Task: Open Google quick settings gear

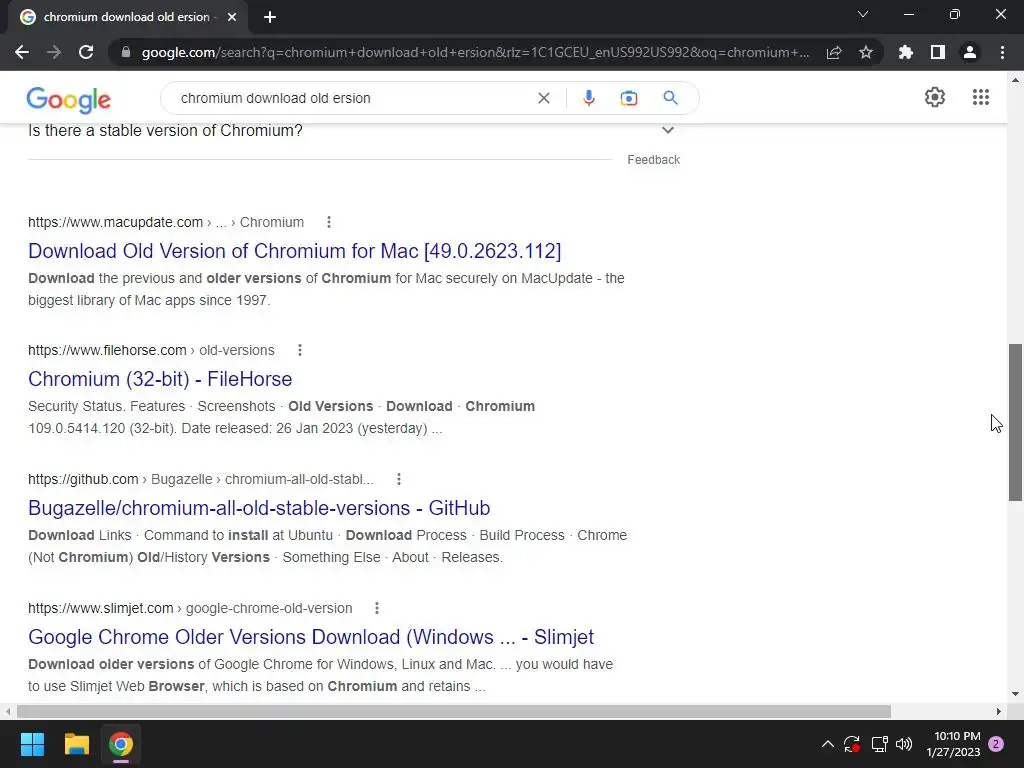Action: click(935, 97)
